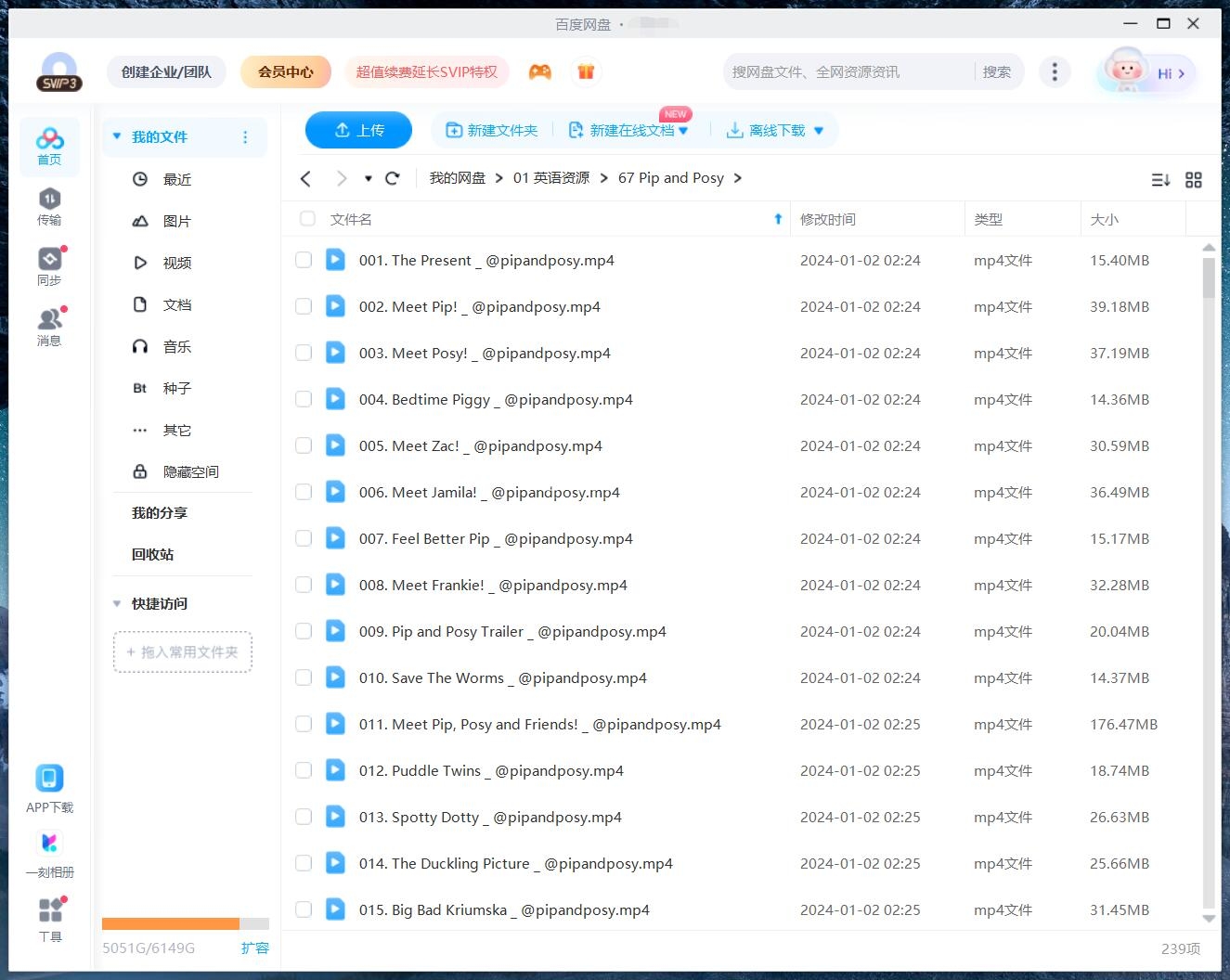The image size is (1230, 980).
Task: Click the mp4 icon of 001. The Present
Action: [x=336, y=260]
